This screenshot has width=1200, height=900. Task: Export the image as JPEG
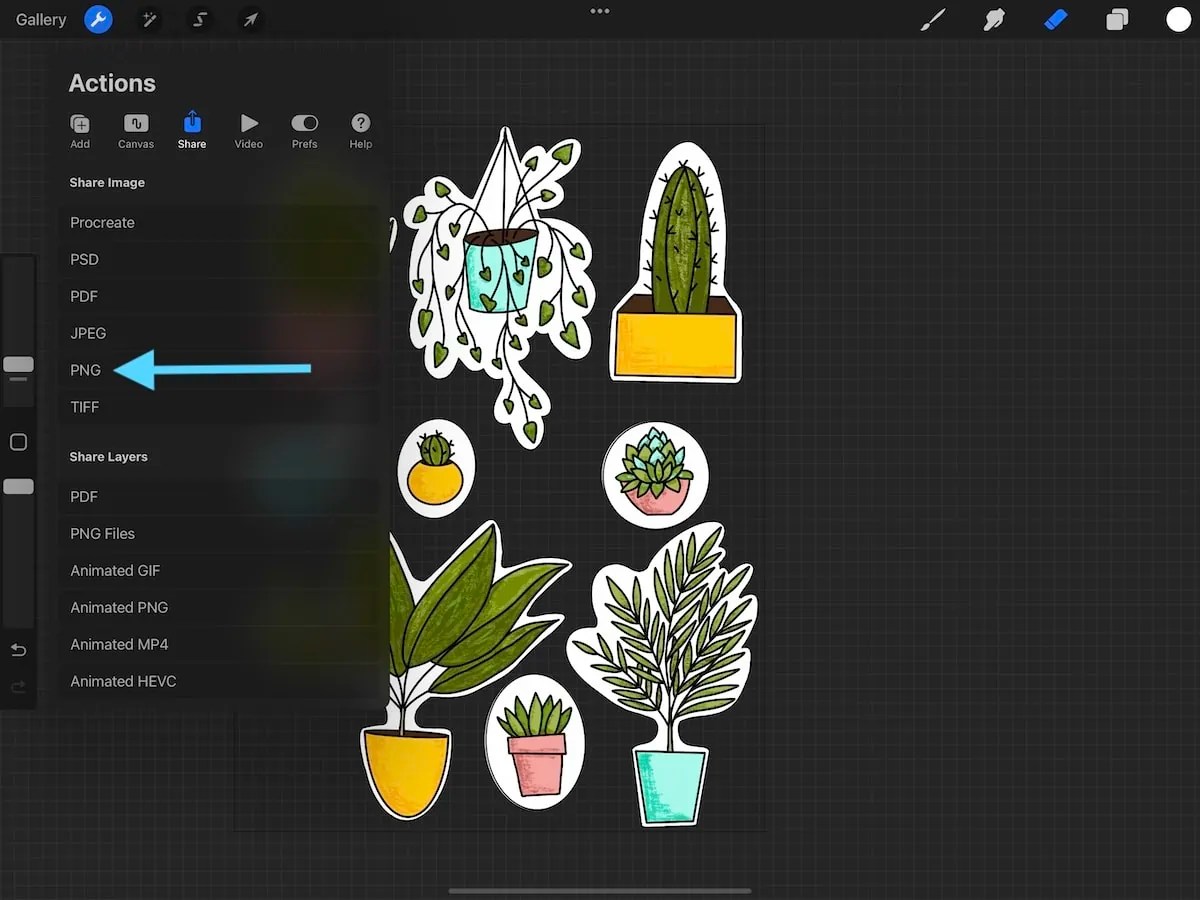(x=88, y=333)
